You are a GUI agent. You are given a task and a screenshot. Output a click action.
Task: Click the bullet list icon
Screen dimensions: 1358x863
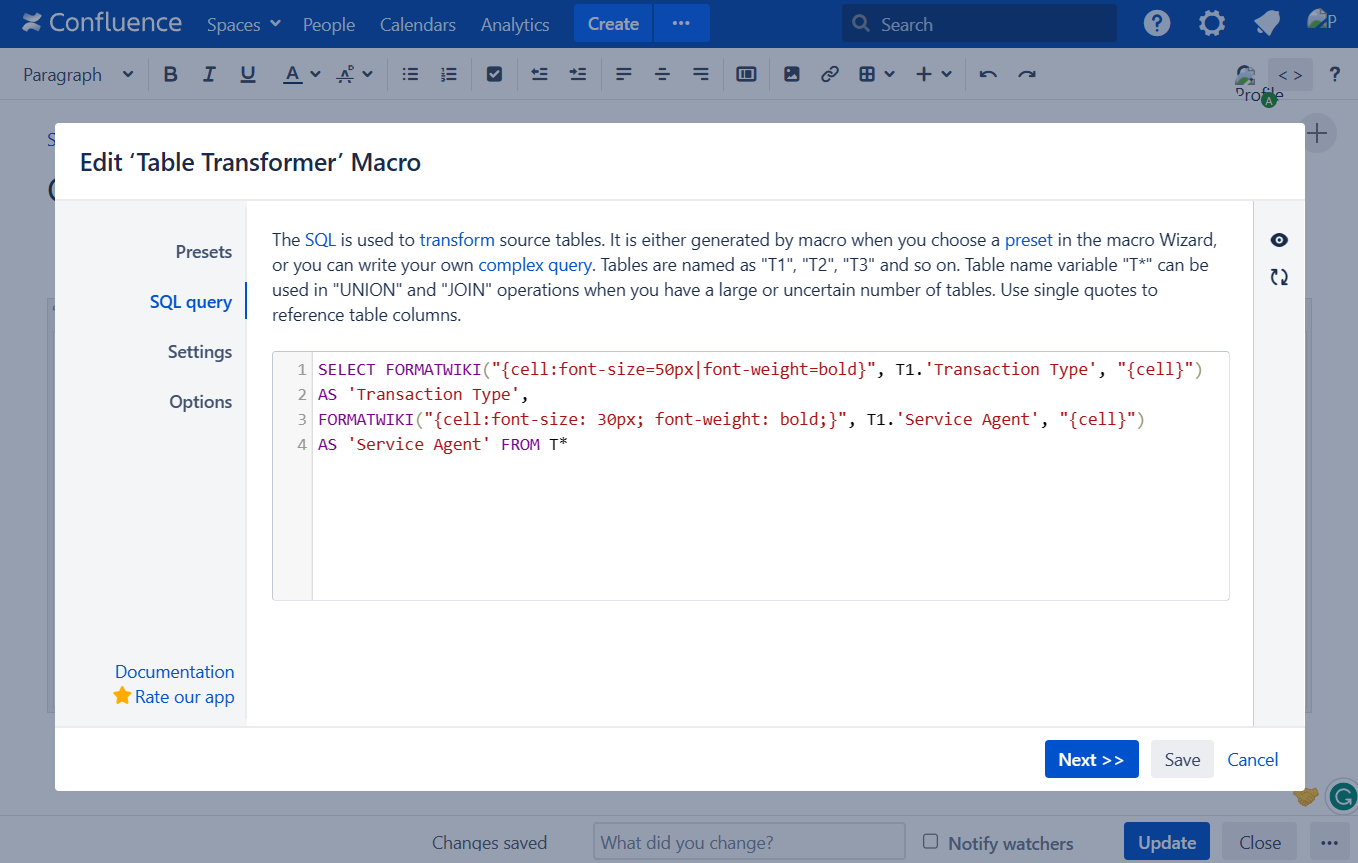point(410,75)
